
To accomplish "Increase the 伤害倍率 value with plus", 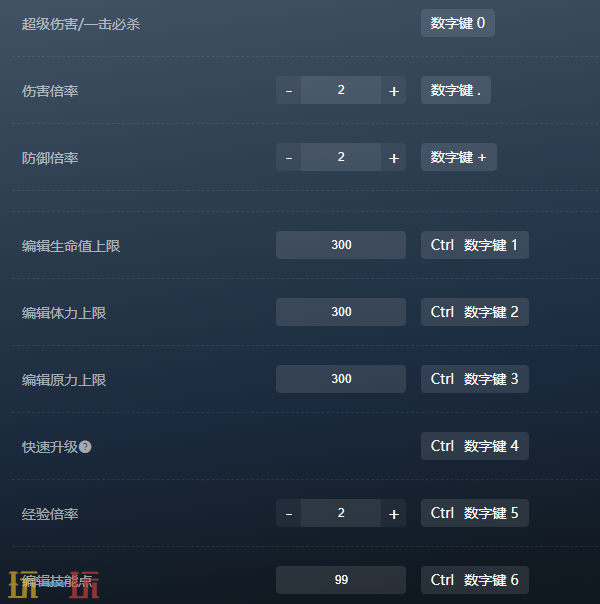I will pos(394,90).
